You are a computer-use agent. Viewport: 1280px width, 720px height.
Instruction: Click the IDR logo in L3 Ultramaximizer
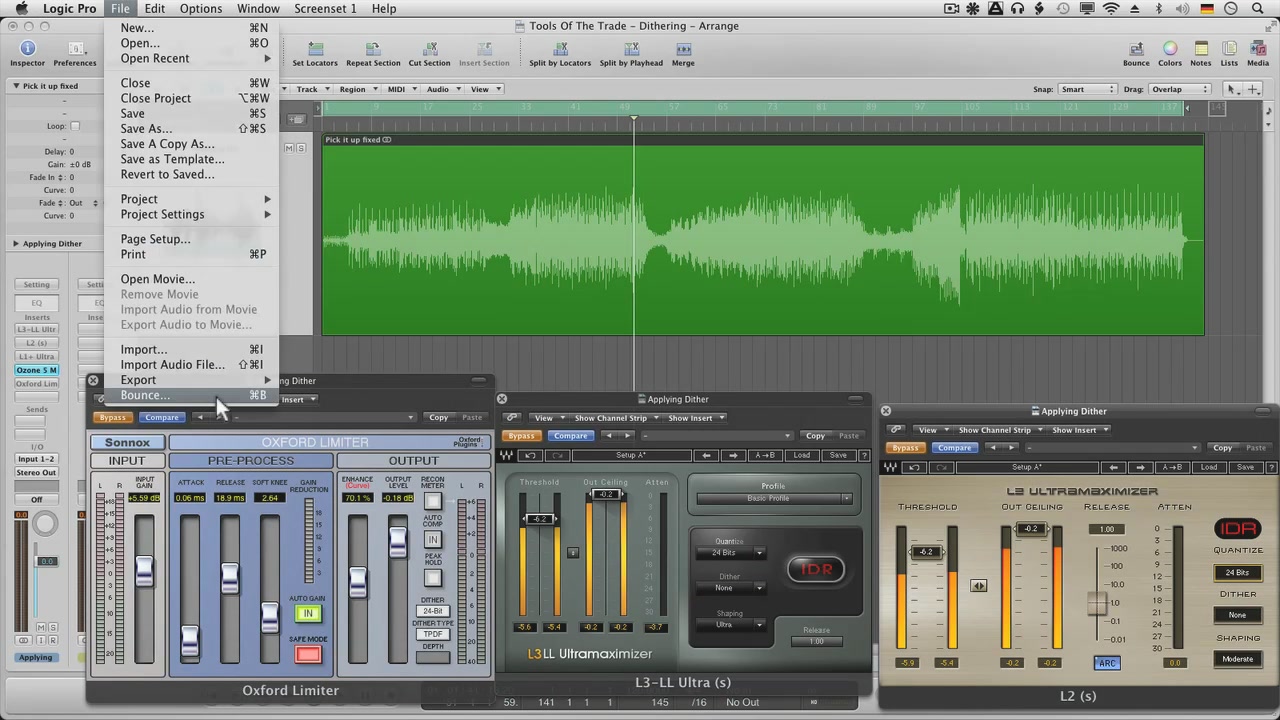click(x=816, y=569)
